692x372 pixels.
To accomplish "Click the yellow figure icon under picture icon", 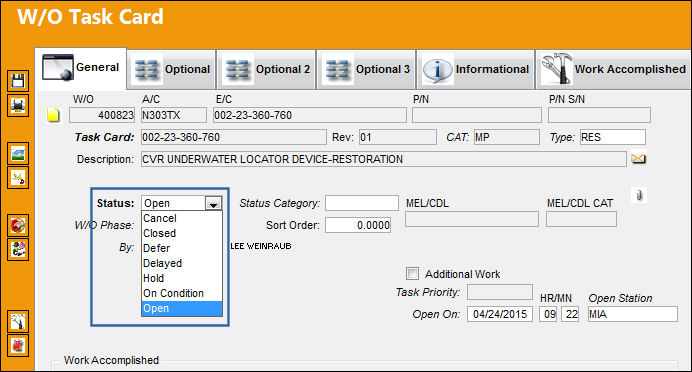I will pos(18,177).
